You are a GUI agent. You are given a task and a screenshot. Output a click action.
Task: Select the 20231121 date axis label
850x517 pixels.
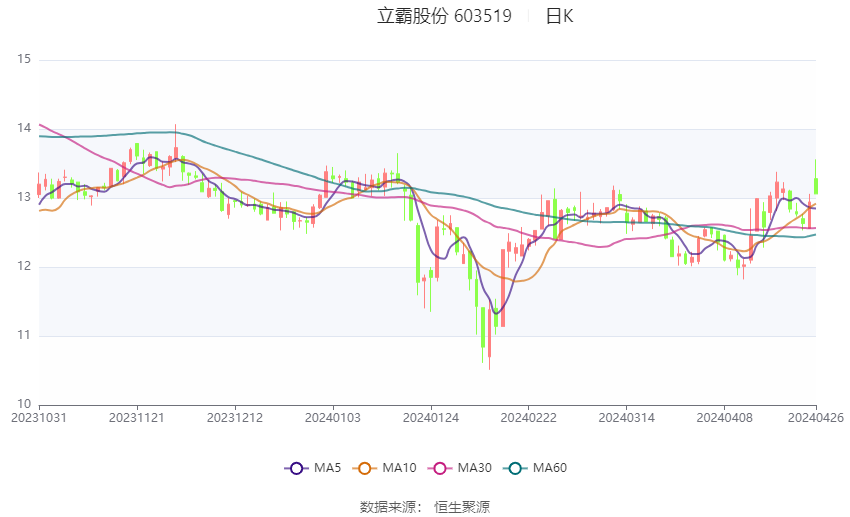tap(137, 418)
